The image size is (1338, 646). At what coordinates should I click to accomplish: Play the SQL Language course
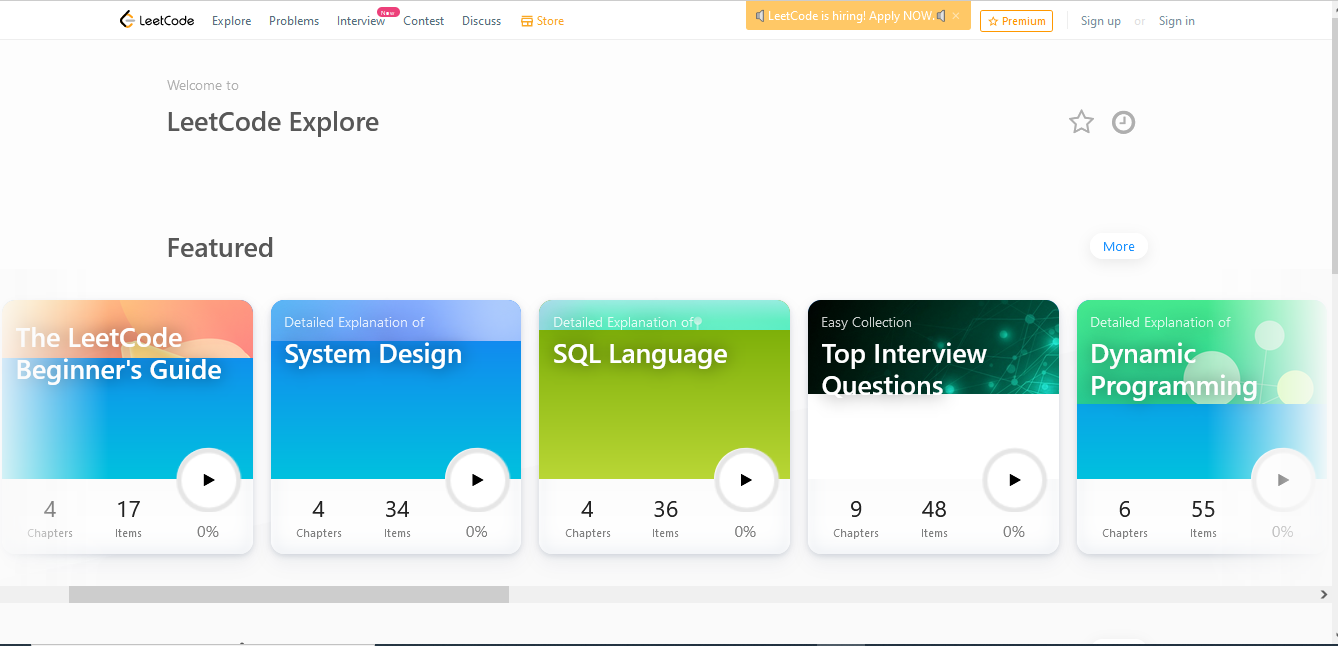(746, 480)
